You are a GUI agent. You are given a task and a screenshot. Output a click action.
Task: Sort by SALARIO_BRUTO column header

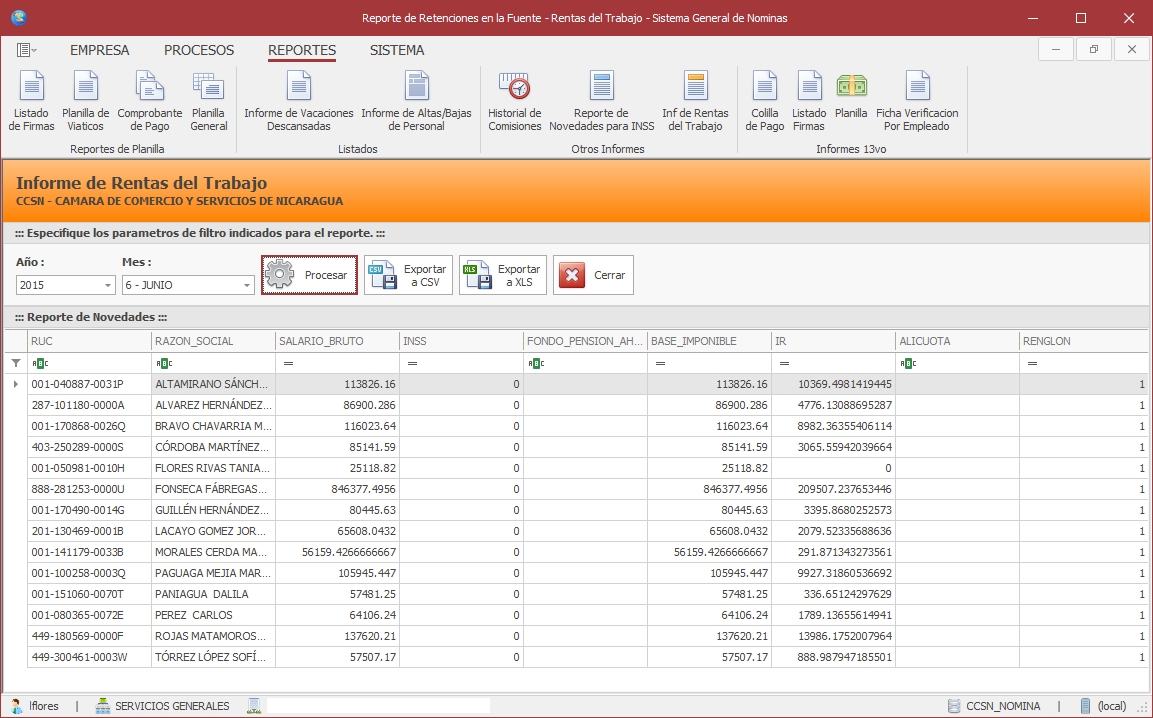pyautogui.click(x=338, y=341)
